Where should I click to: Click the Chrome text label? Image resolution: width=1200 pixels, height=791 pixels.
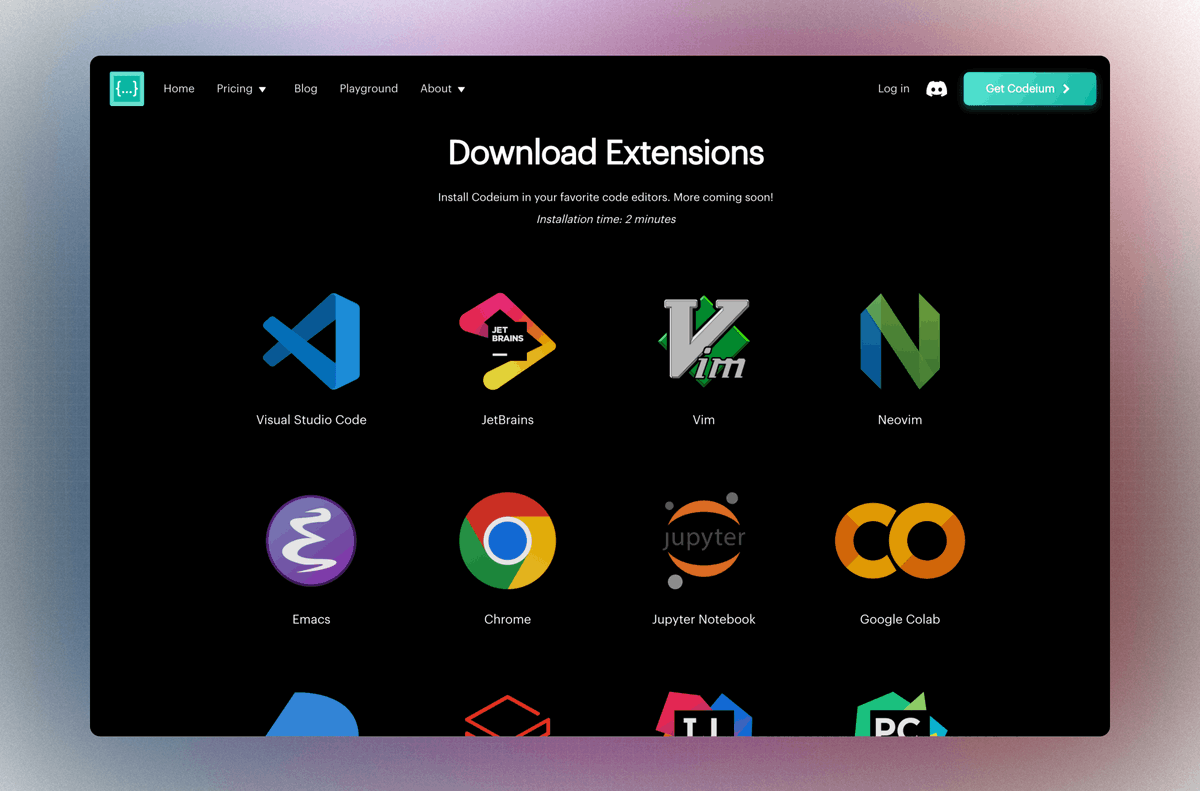(507, 619)
